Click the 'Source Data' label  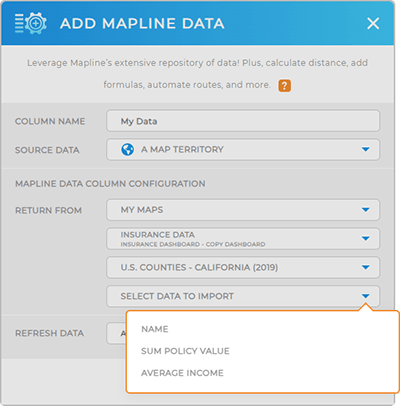47,150
